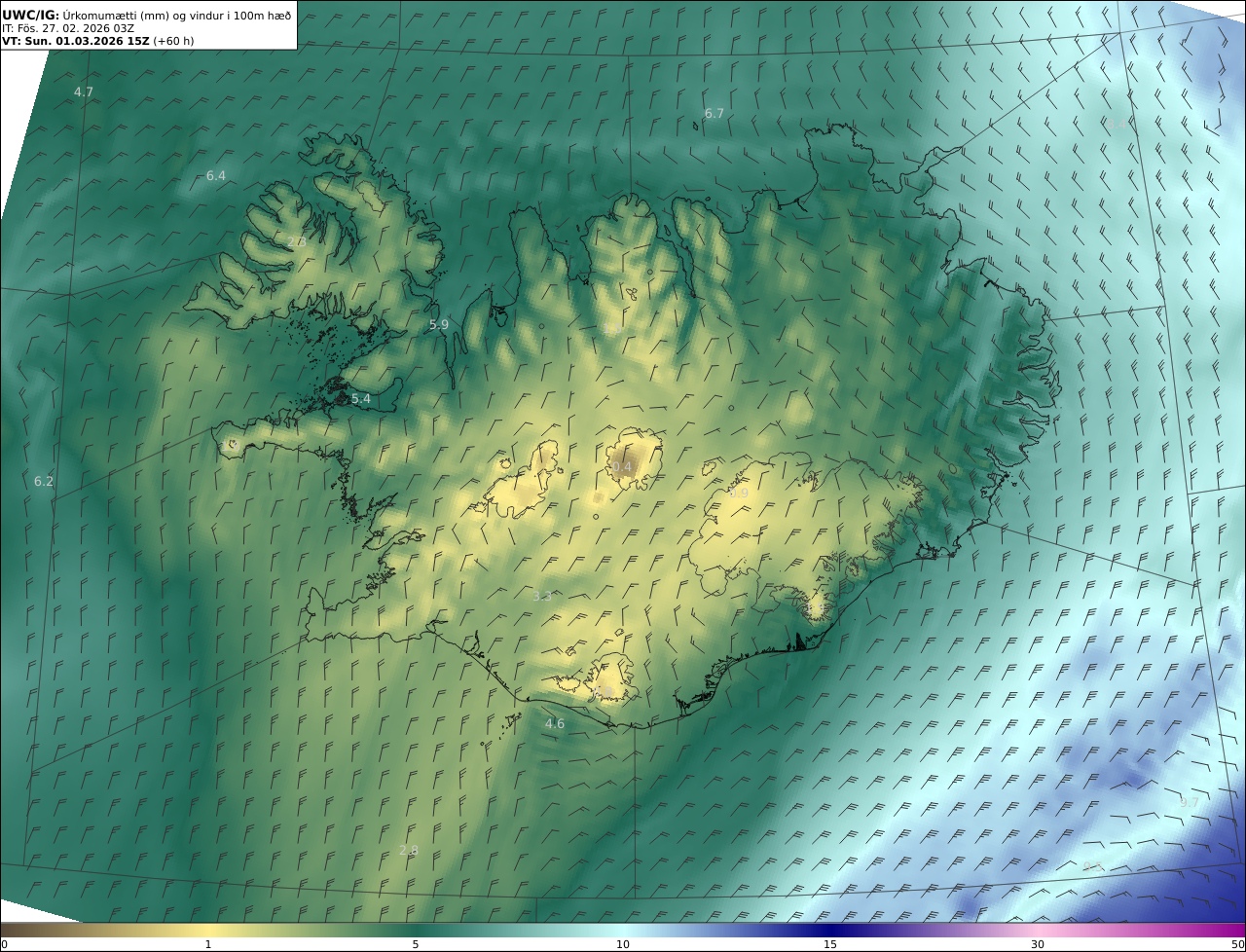Image resolution: width=1246 pixels, height=952 pixels.
Task: Click the "VT: Sun. 01.03.2026 15Z (+60 h)" line
Action: tap(96, 42)
